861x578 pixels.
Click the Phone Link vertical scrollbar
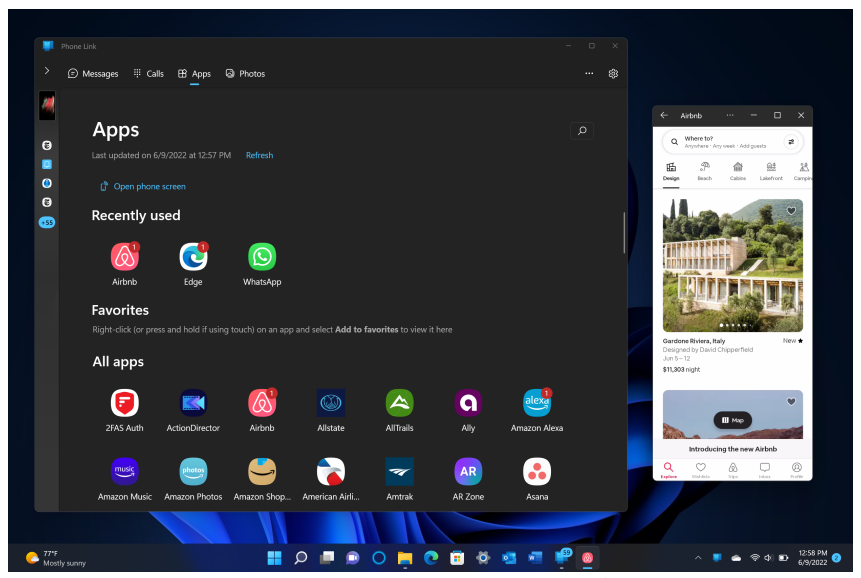click(x=624, y=233)
